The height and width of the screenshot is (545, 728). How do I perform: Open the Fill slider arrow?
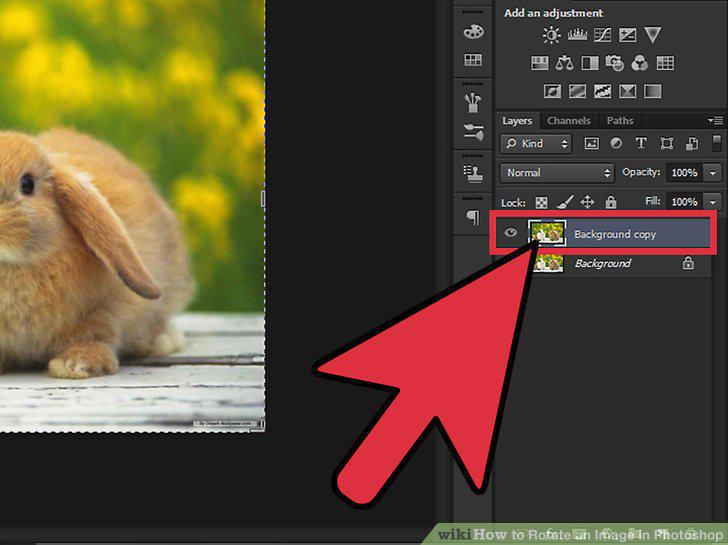click(x=713, y=202)
